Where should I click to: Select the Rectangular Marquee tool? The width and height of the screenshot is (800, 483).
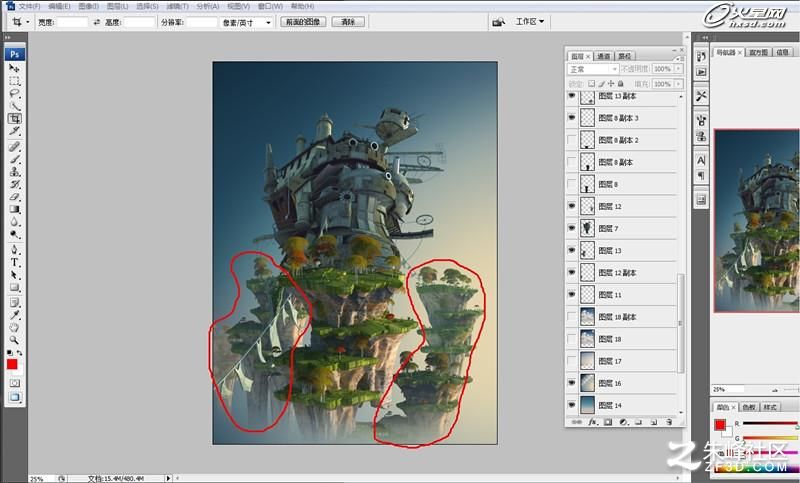tap(14, 81)
